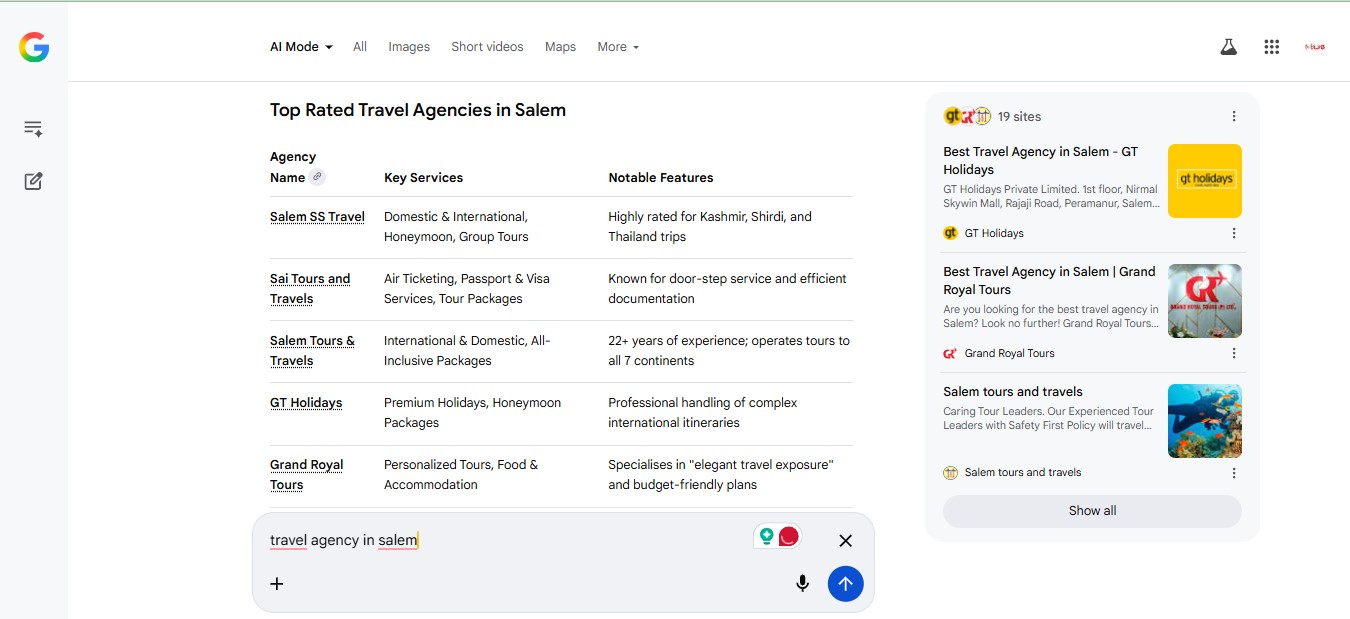Open Search Labs flask icon

[x=1228, y=47]
